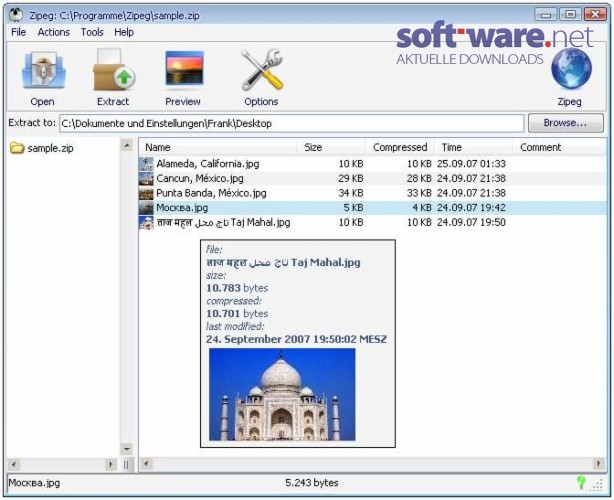Click the Punta Banda, México.jpg thumbnail icon
The width and height of the screenshot is (614, 500).
pyautogui.click(x=146, y=193)
